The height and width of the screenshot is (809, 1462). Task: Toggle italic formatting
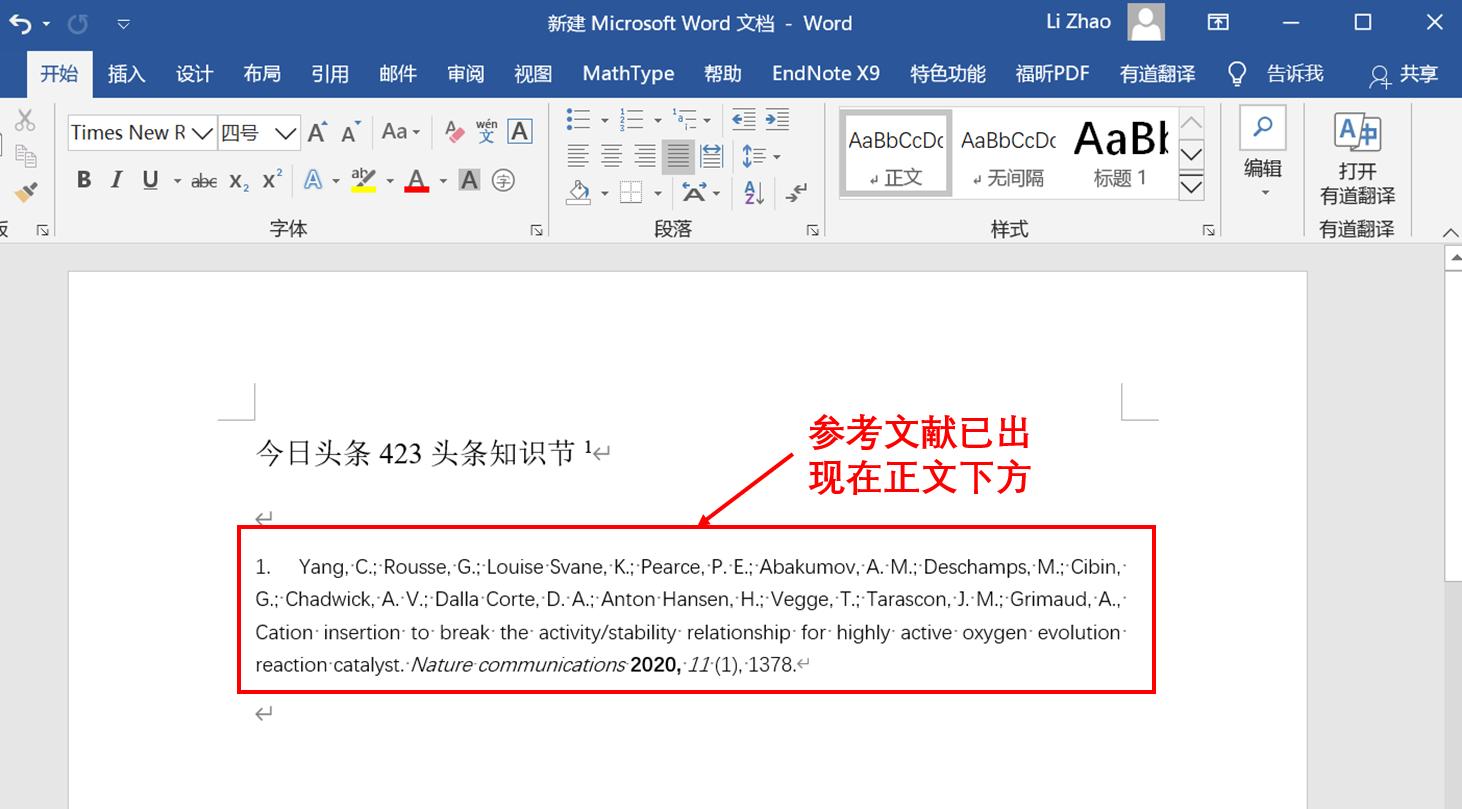click(116, 181)
